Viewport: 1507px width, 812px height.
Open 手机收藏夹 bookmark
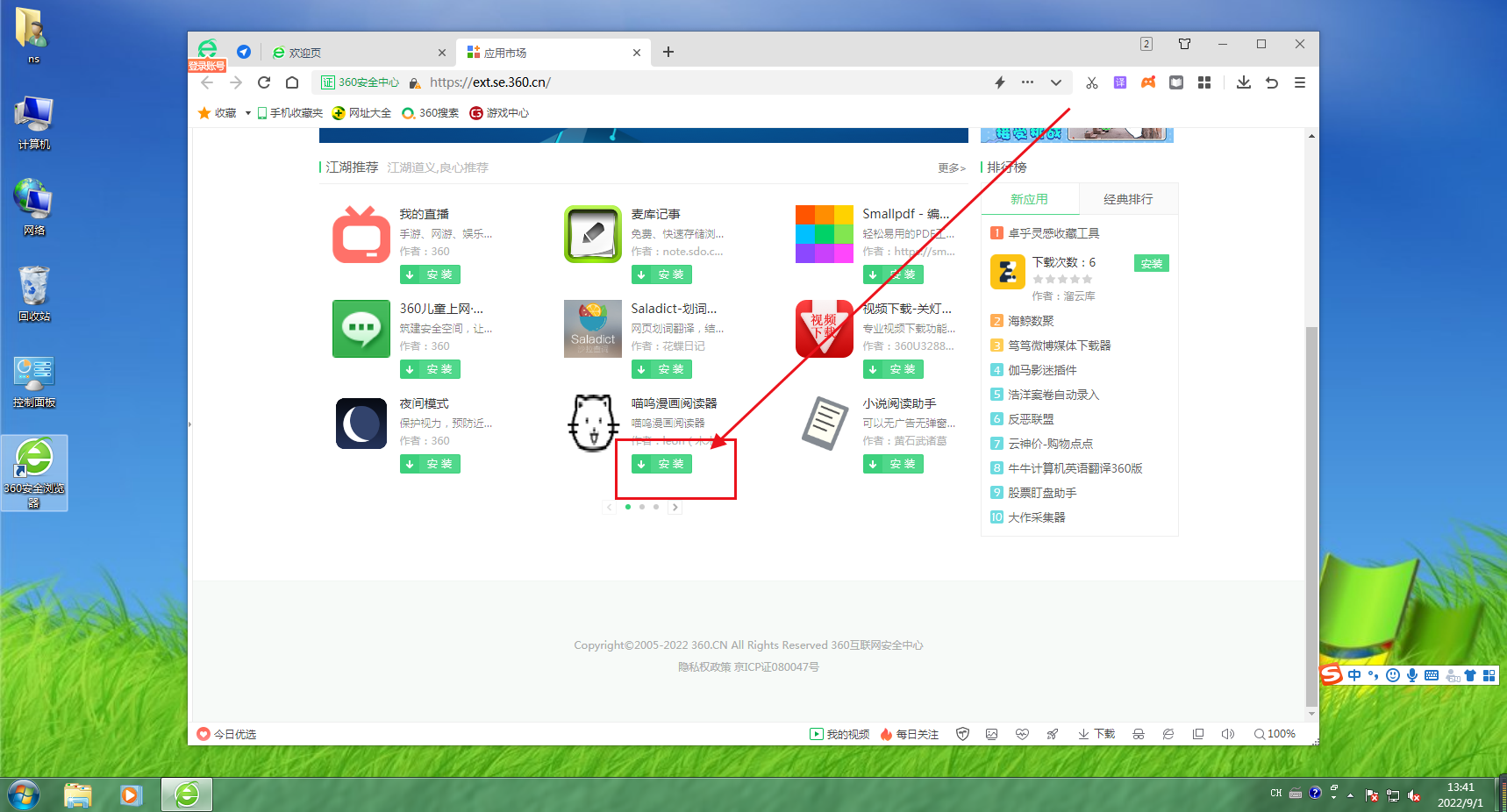289,113
